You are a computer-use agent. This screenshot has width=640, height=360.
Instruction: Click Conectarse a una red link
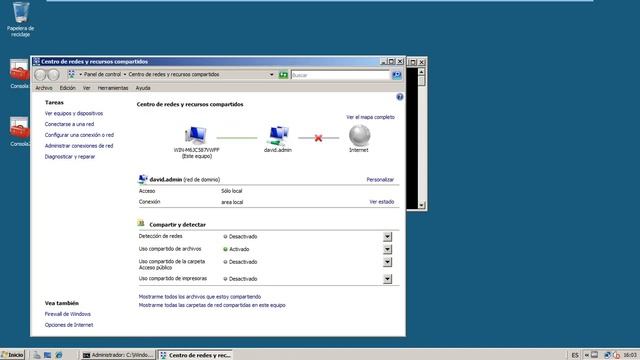click(x=69, y=124)
